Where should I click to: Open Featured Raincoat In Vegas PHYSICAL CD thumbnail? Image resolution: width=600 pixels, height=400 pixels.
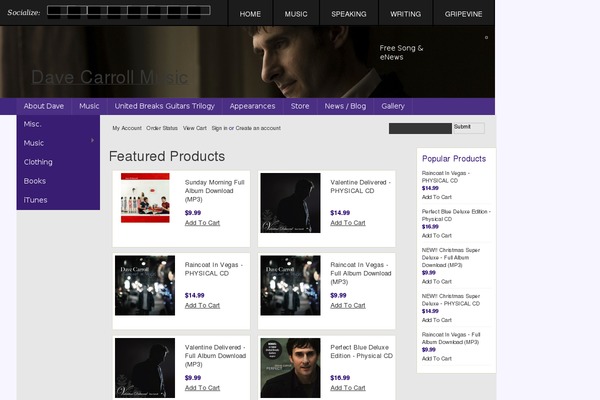point(145,286)
